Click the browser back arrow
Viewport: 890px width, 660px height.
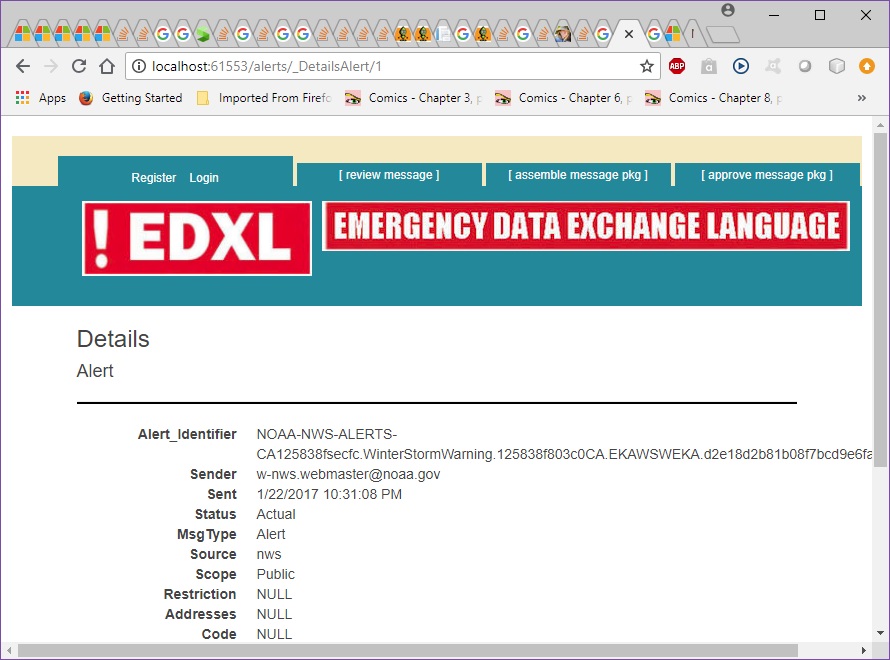click(23, 66)
